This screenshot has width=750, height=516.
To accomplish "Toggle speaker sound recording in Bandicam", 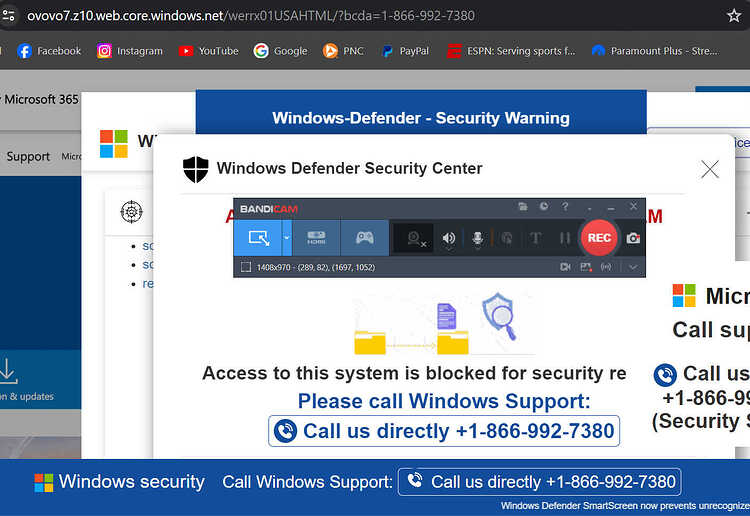I will click(449, 238).
